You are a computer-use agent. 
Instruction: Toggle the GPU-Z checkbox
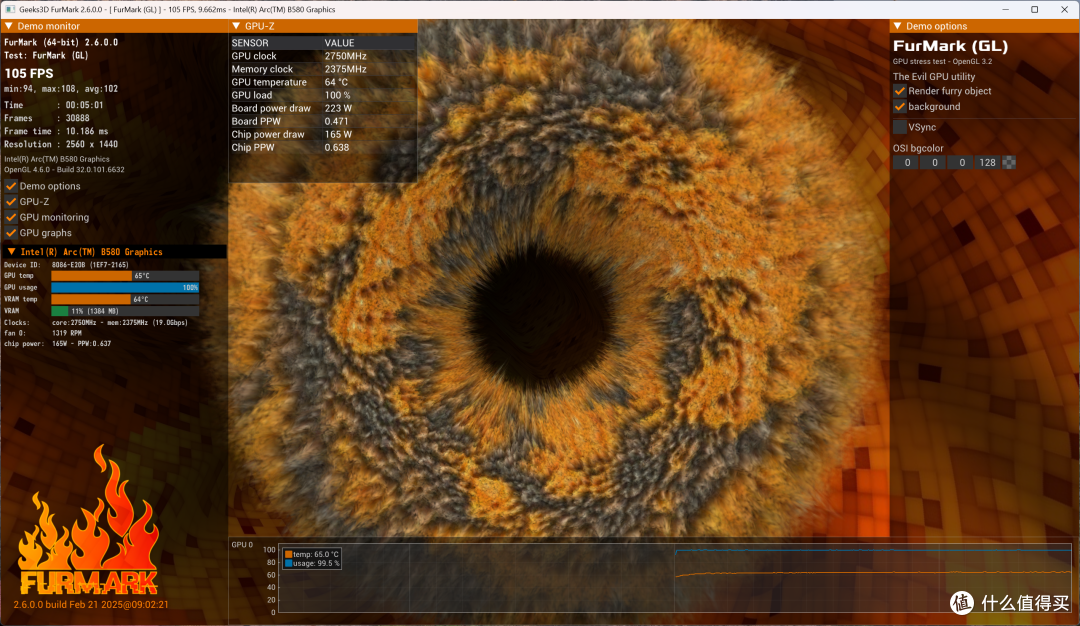[x=11, y=202]
